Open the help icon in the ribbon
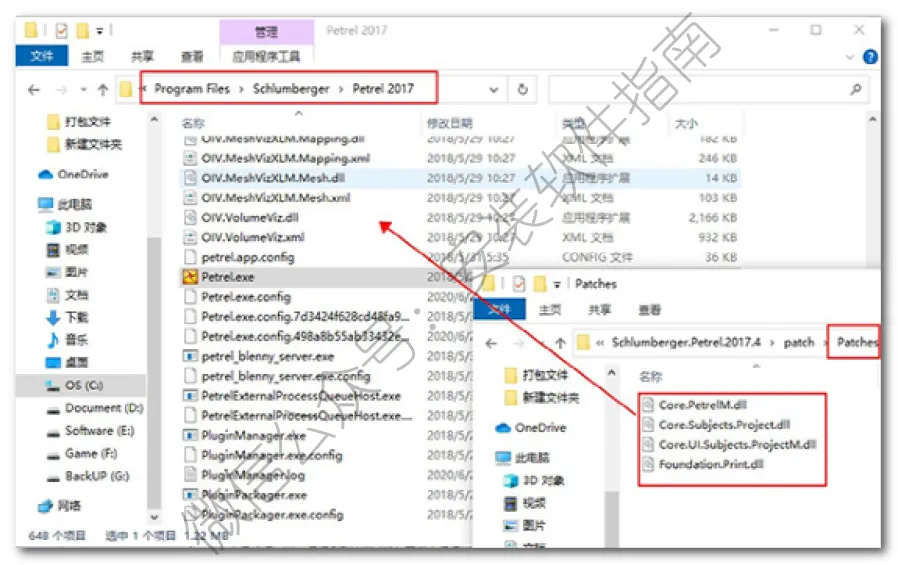The image size is (898, 565). [870, 57]
